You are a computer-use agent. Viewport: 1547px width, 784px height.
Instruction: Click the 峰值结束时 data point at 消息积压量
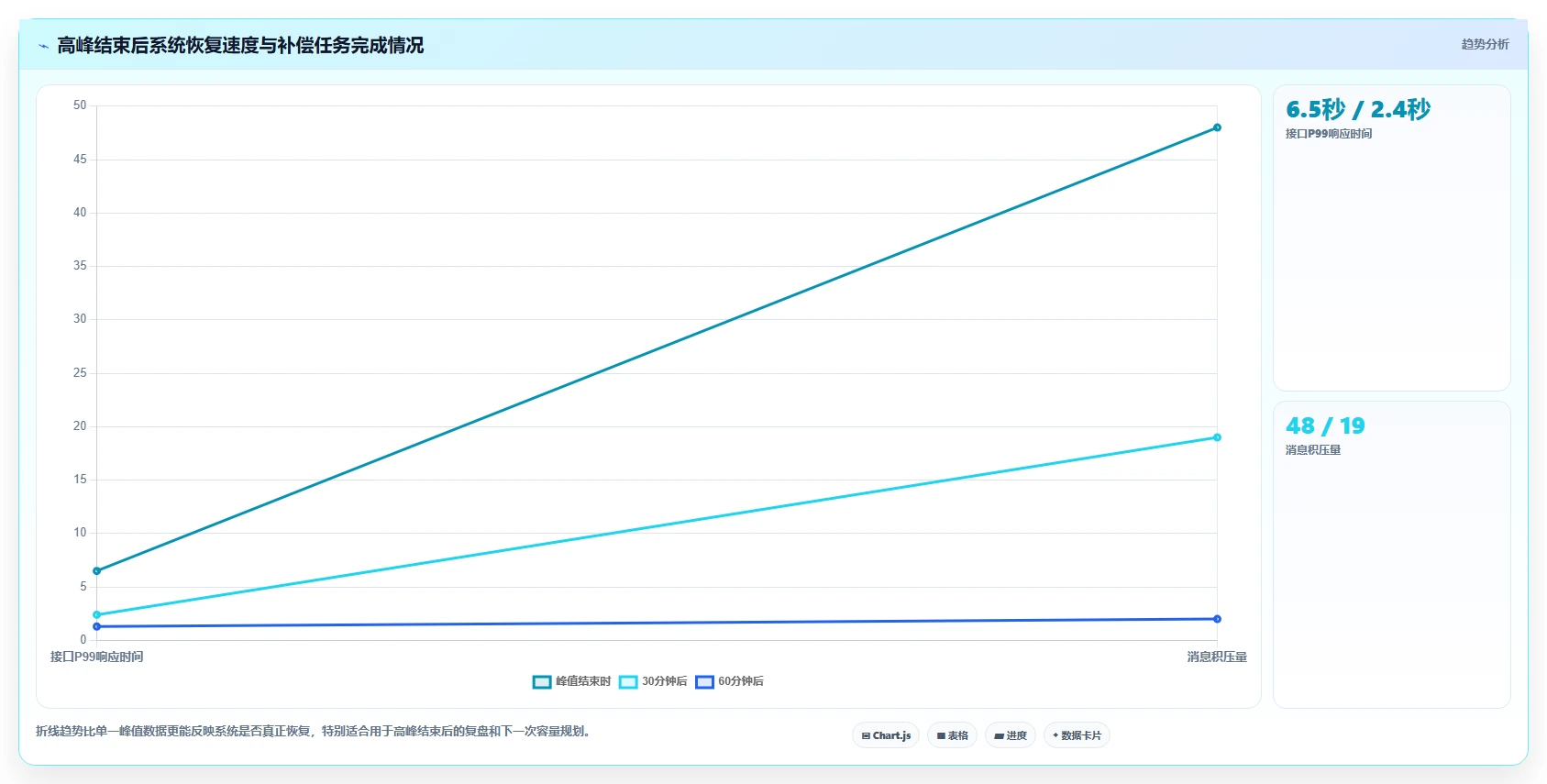[1217, 127]
